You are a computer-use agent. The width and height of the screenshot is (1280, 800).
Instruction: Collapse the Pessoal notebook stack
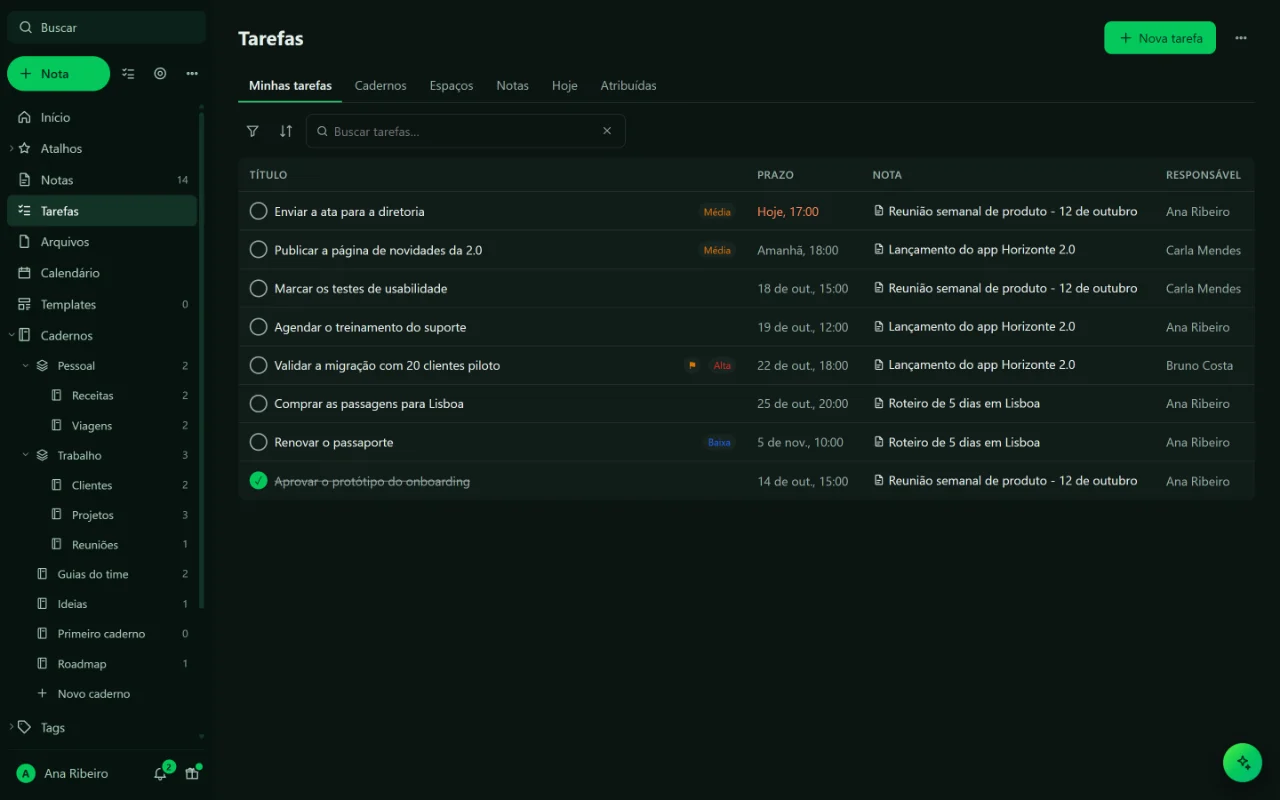[26, 366]
